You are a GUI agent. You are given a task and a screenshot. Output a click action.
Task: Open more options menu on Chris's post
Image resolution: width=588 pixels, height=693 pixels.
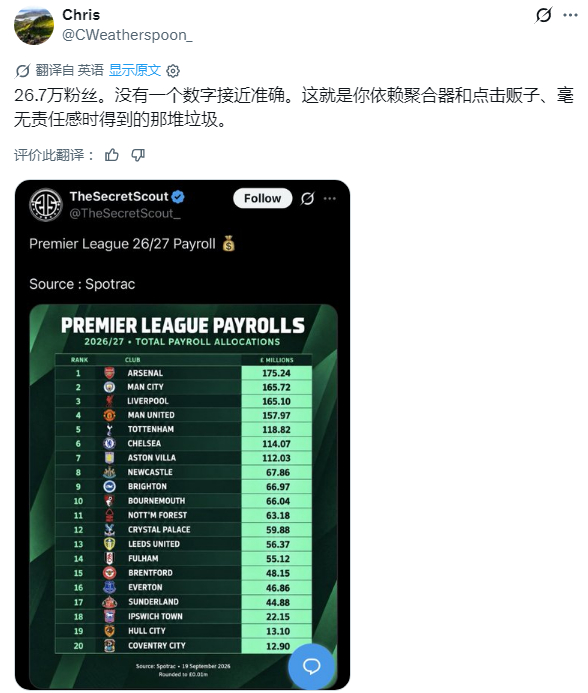[x=570, y=15]
